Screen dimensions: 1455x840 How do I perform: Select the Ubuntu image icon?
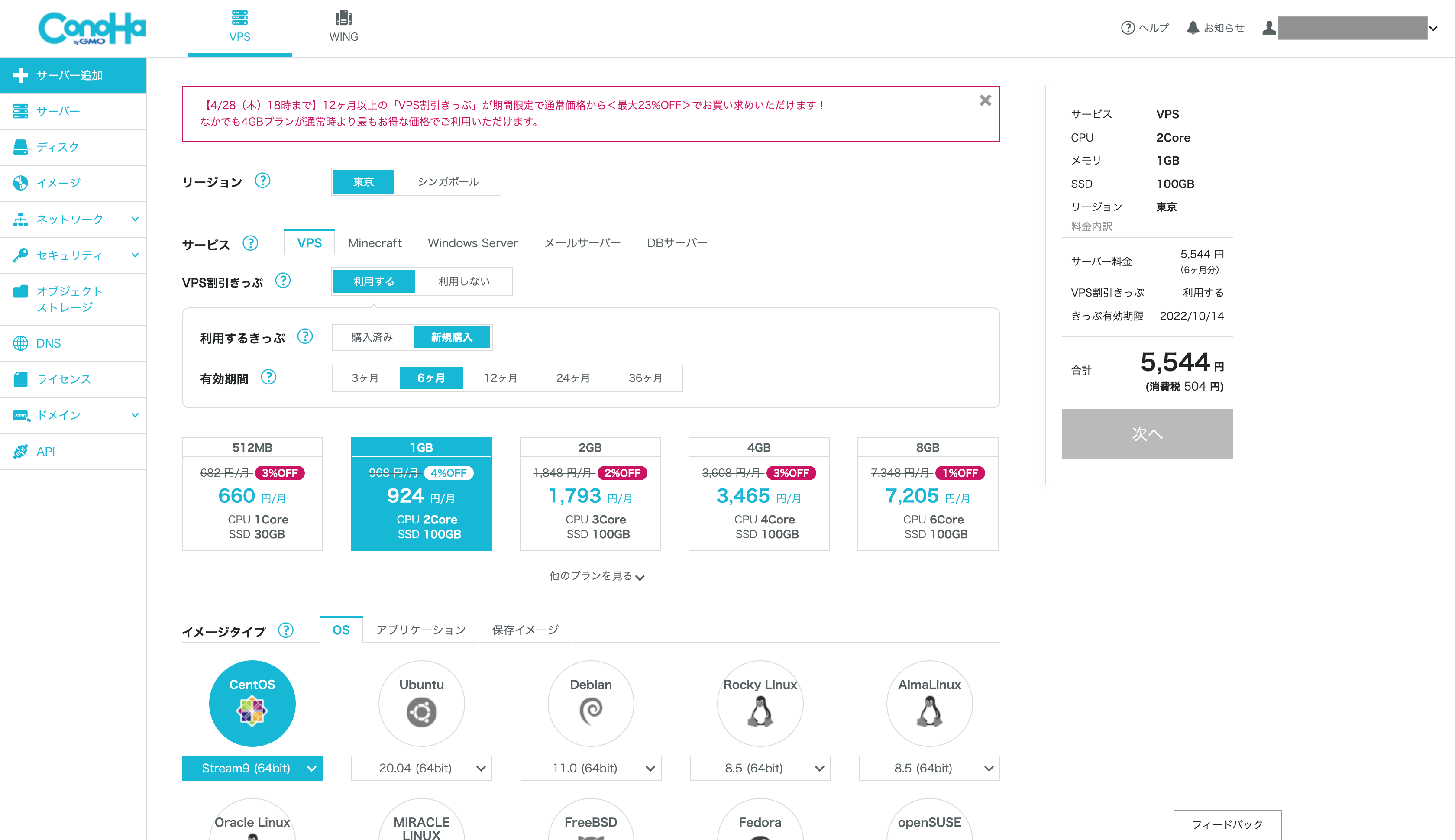(x=422, y=703)
